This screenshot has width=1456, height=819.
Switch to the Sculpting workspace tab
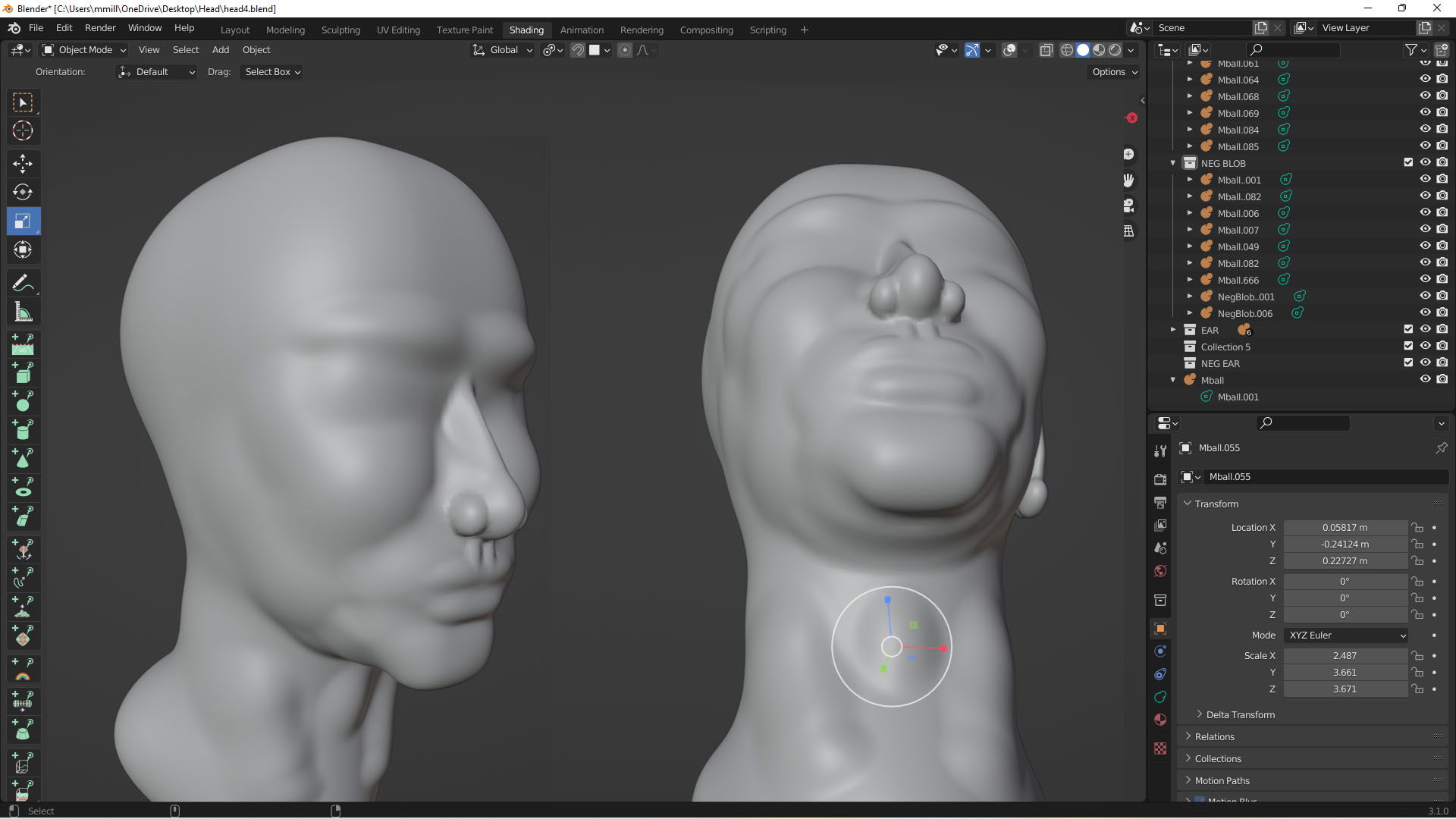(340, 30)
